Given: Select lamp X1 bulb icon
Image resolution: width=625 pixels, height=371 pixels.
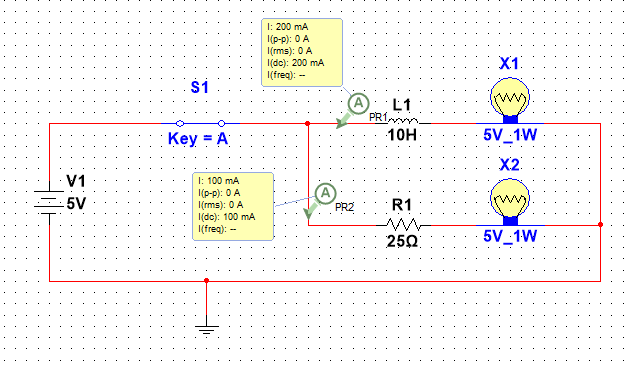Looking at the screenshot, I should pyautogui.click(x=510, y=100).
